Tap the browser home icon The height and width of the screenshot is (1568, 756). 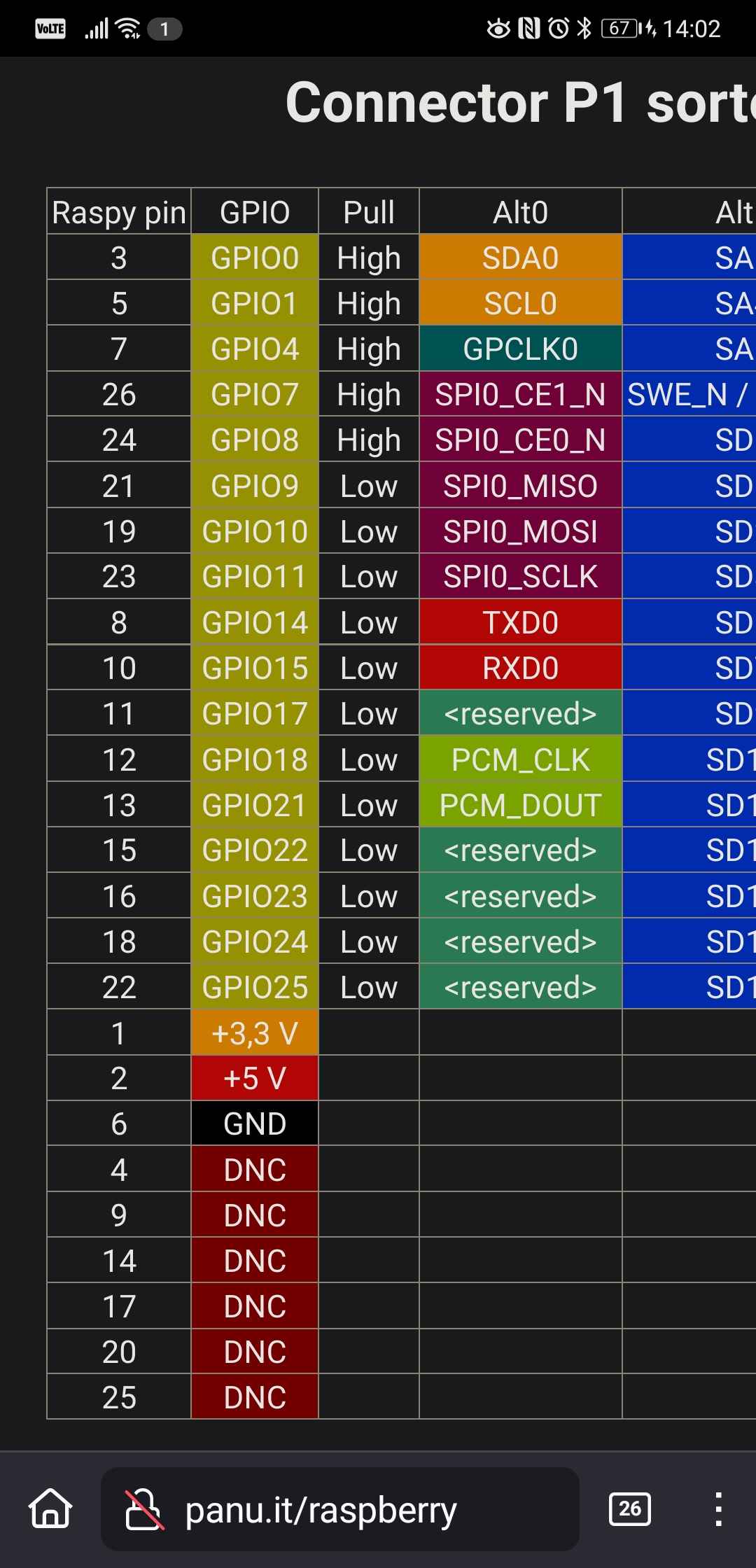click(x=50, y=1508)
